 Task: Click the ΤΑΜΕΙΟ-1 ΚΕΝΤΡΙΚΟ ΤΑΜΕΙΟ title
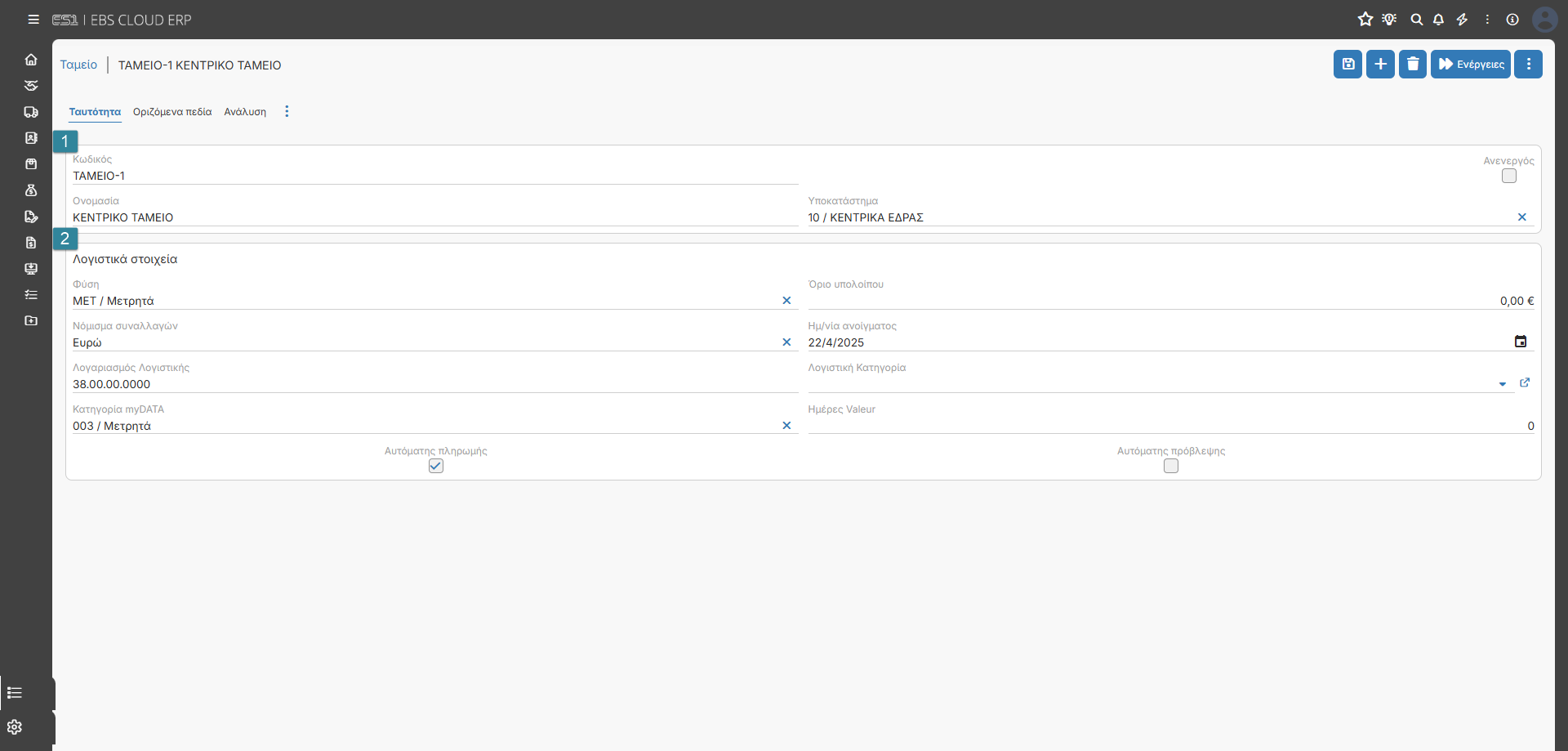point(200,65)
